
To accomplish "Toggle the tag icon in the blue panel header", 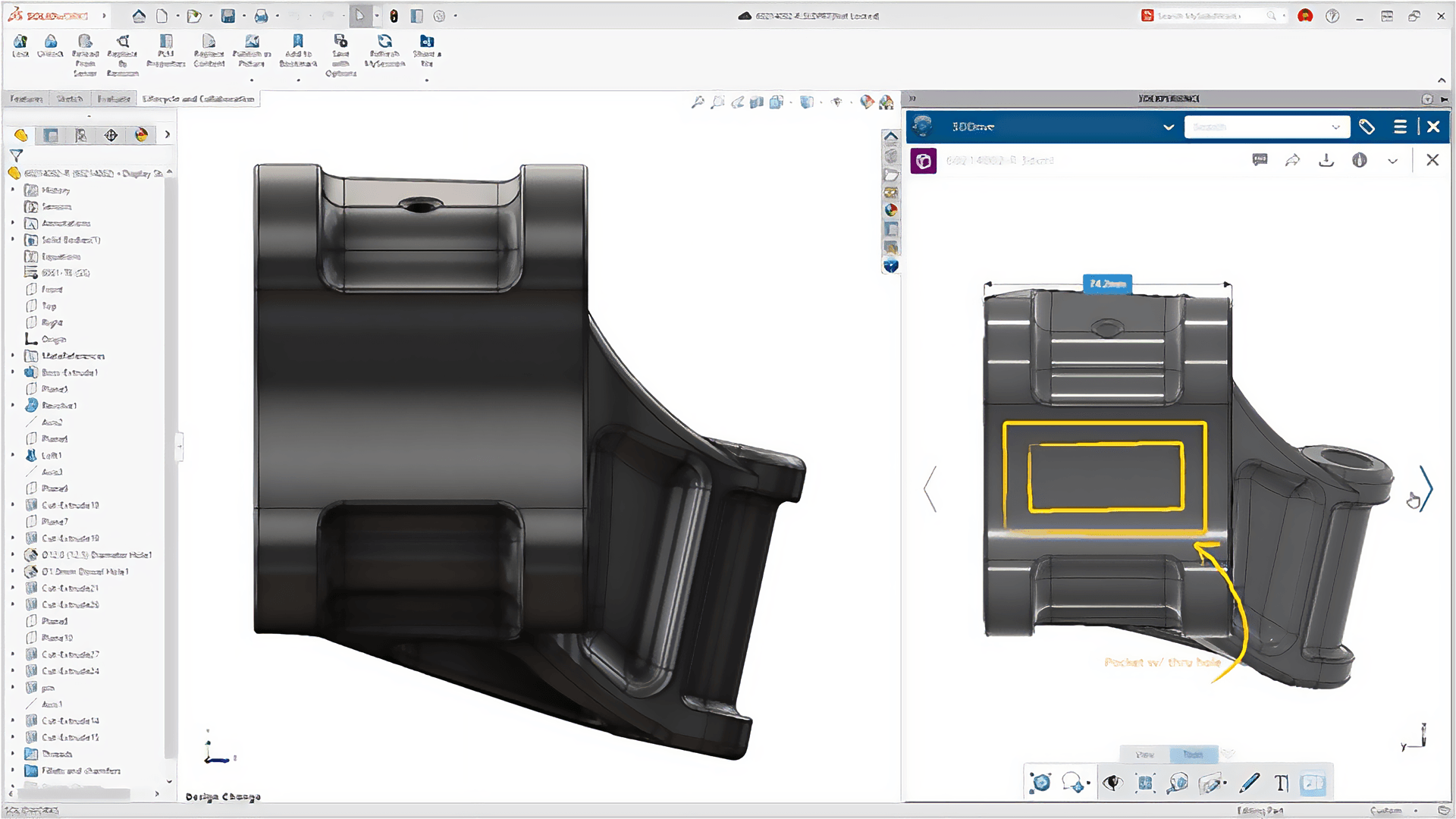I will click(x=1368, y=127).
